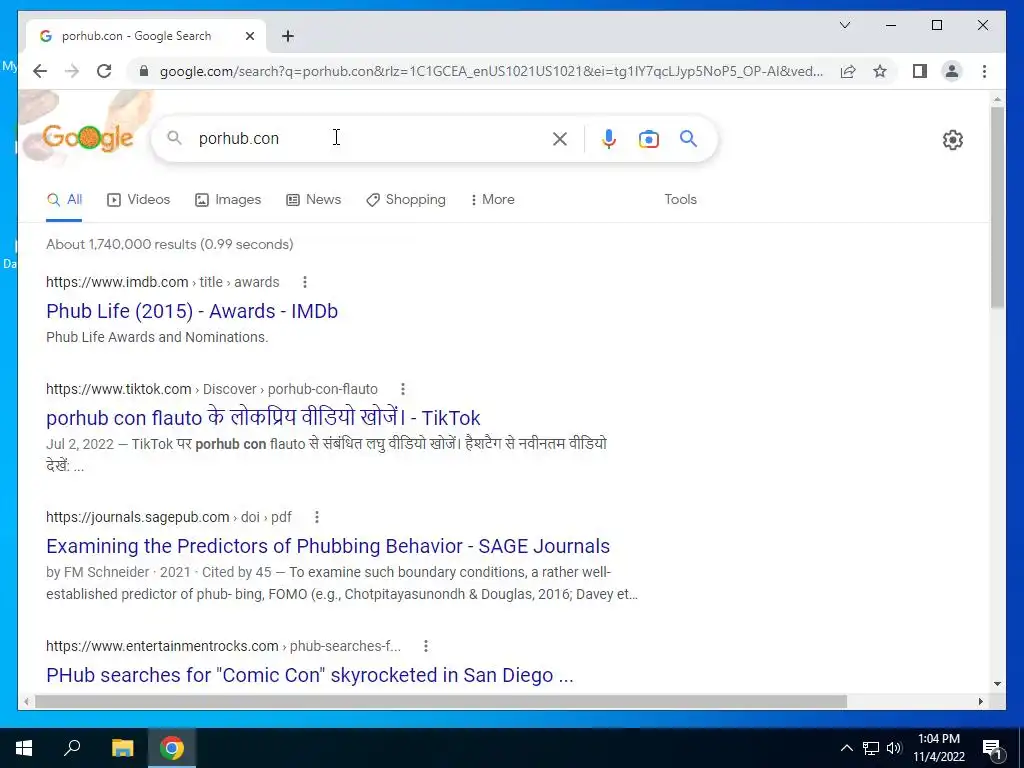Close the Google Search tab
The height and width of the screenshot is (768, 1024).
(x=249, y=36)
